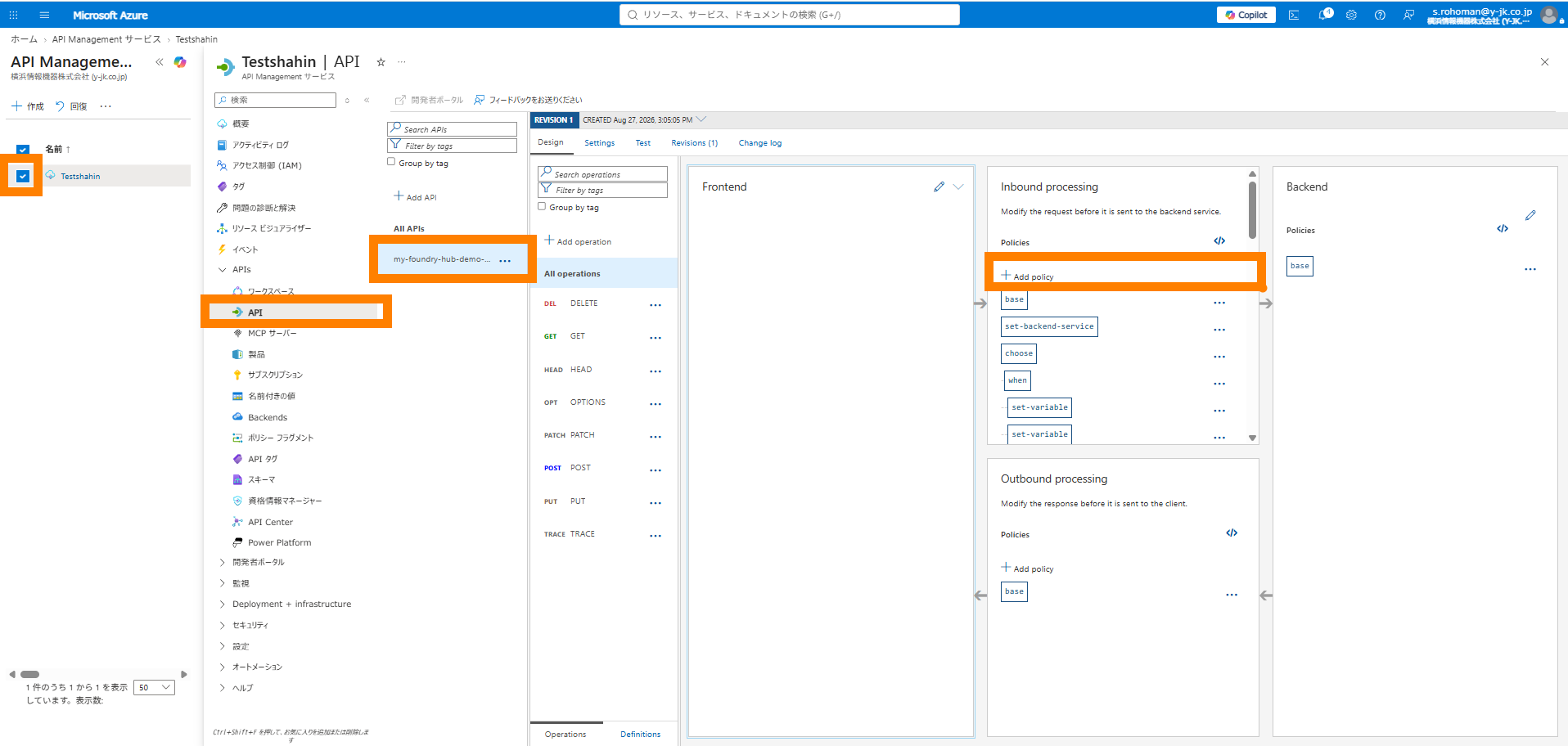The image size is (1568, 746).
Task: Open アクセス制御 (IAM) in sidebar
Action: pyautogui.click(x=267, y=165)
